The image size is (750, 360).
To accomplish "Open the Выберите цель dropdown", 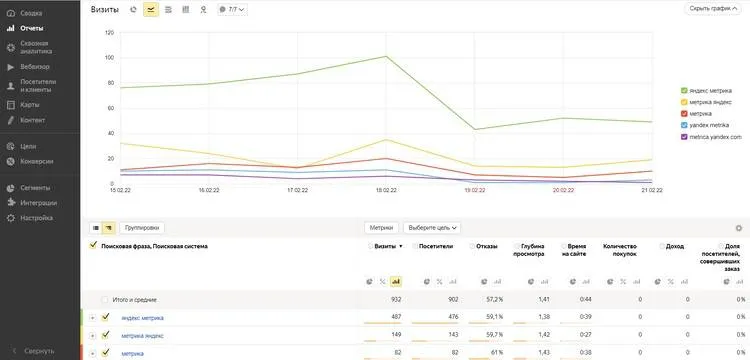I will tap(432, 228).
